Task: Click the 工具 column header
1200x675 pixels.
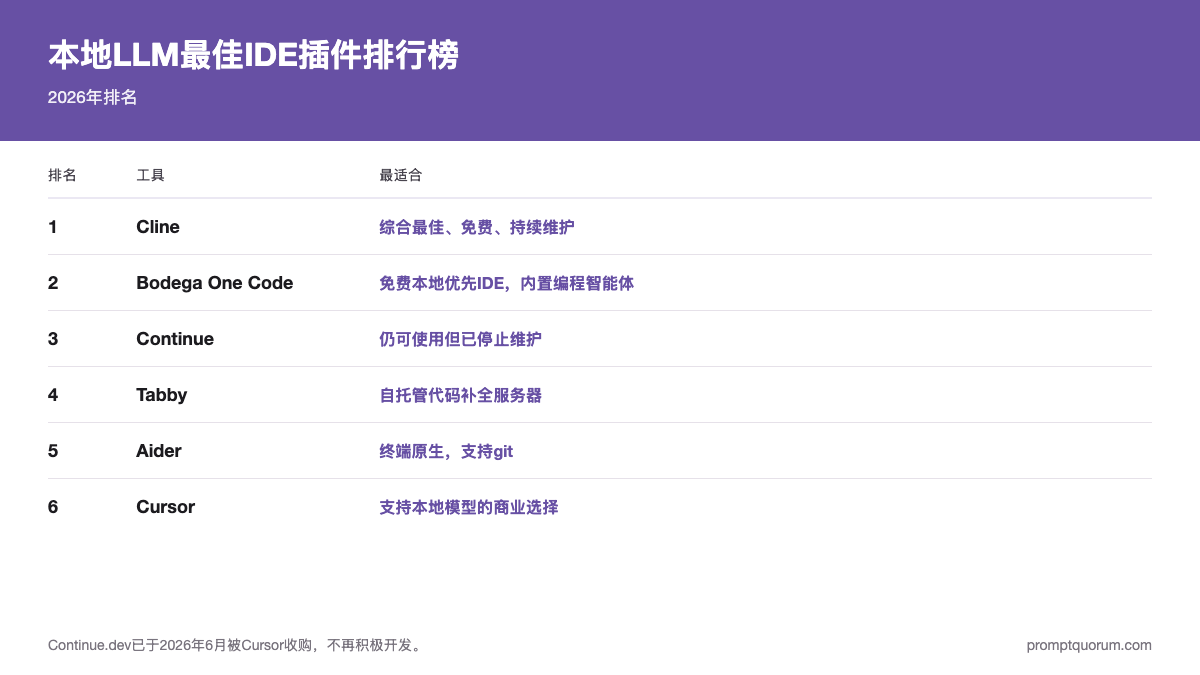Action: (x=150, y=175)
